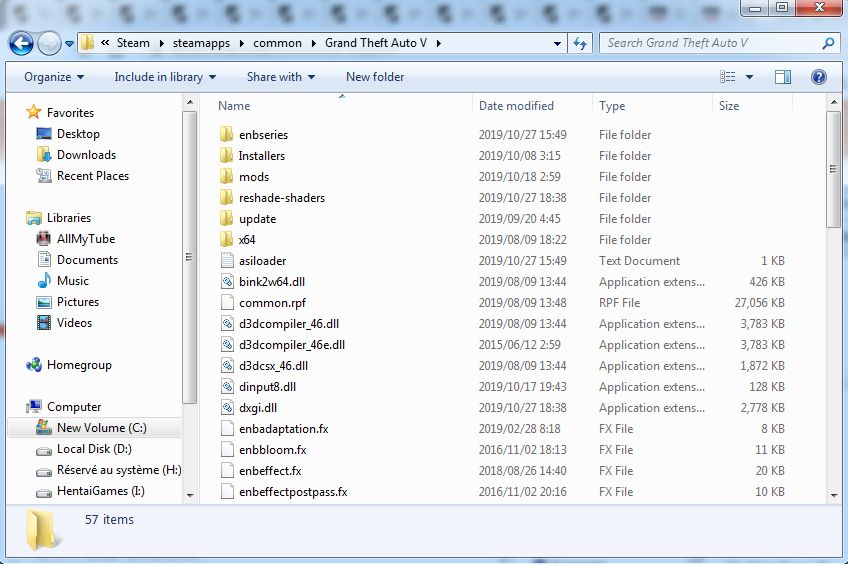The width and height of the screenshot is (848, 564).
Task: Toggle the preview pane icon
Action: (783, 77)
